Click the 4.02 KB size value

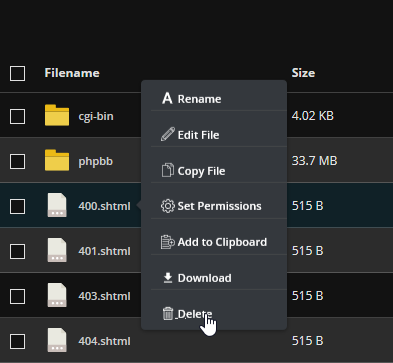pyautogui.click(x=313, y=116)
